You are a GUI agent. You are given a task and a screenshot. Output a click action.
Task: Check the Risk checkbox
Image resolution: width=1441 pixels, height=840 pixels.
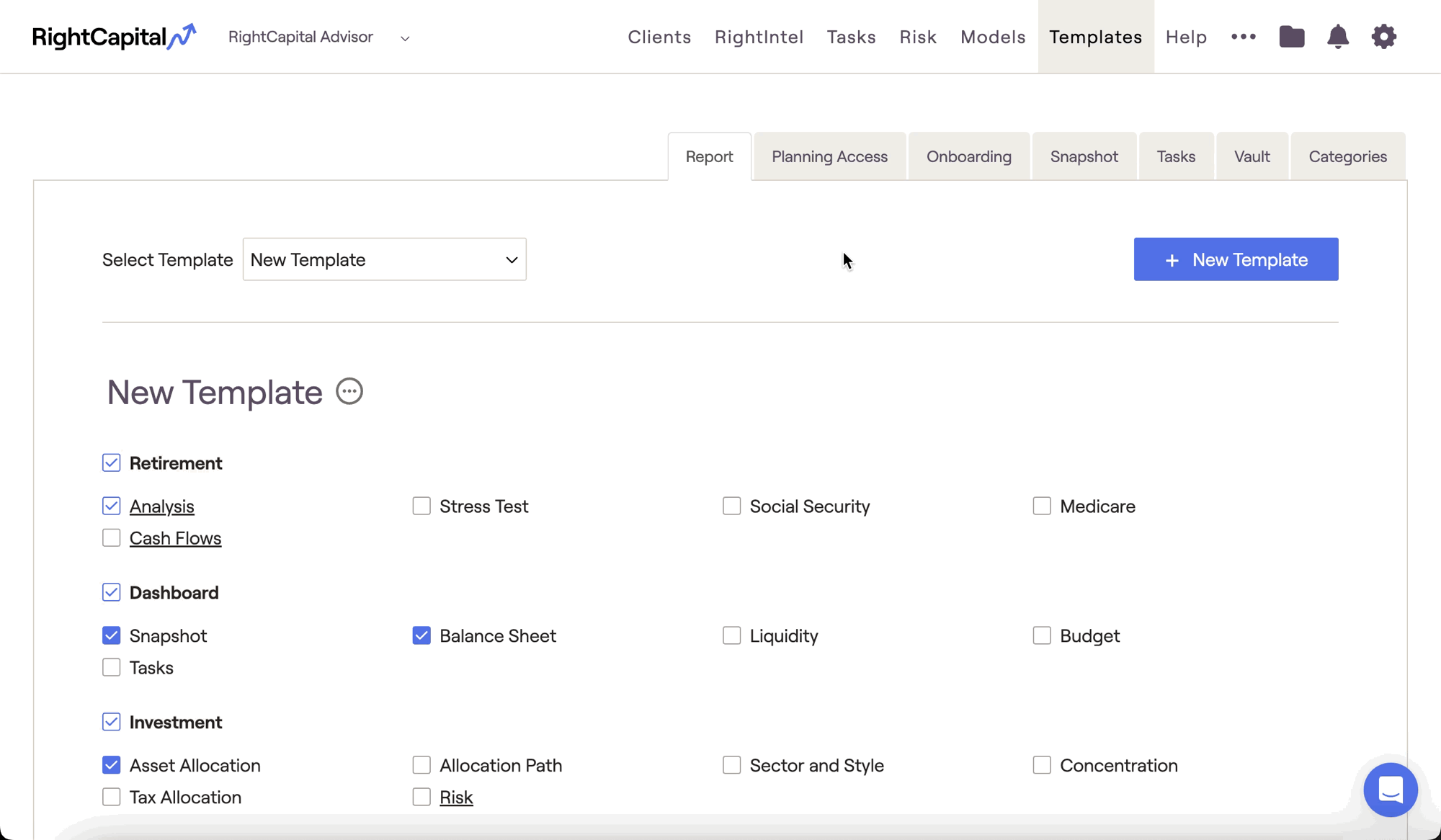[x=421, y=797]
